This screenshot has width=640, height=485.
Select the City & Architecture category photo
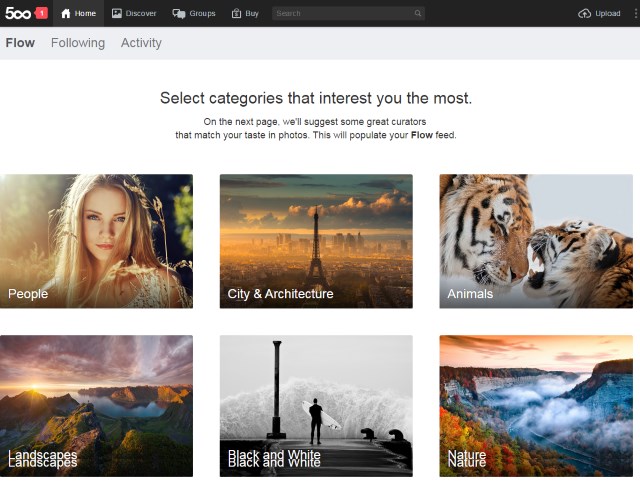(316, 241)
